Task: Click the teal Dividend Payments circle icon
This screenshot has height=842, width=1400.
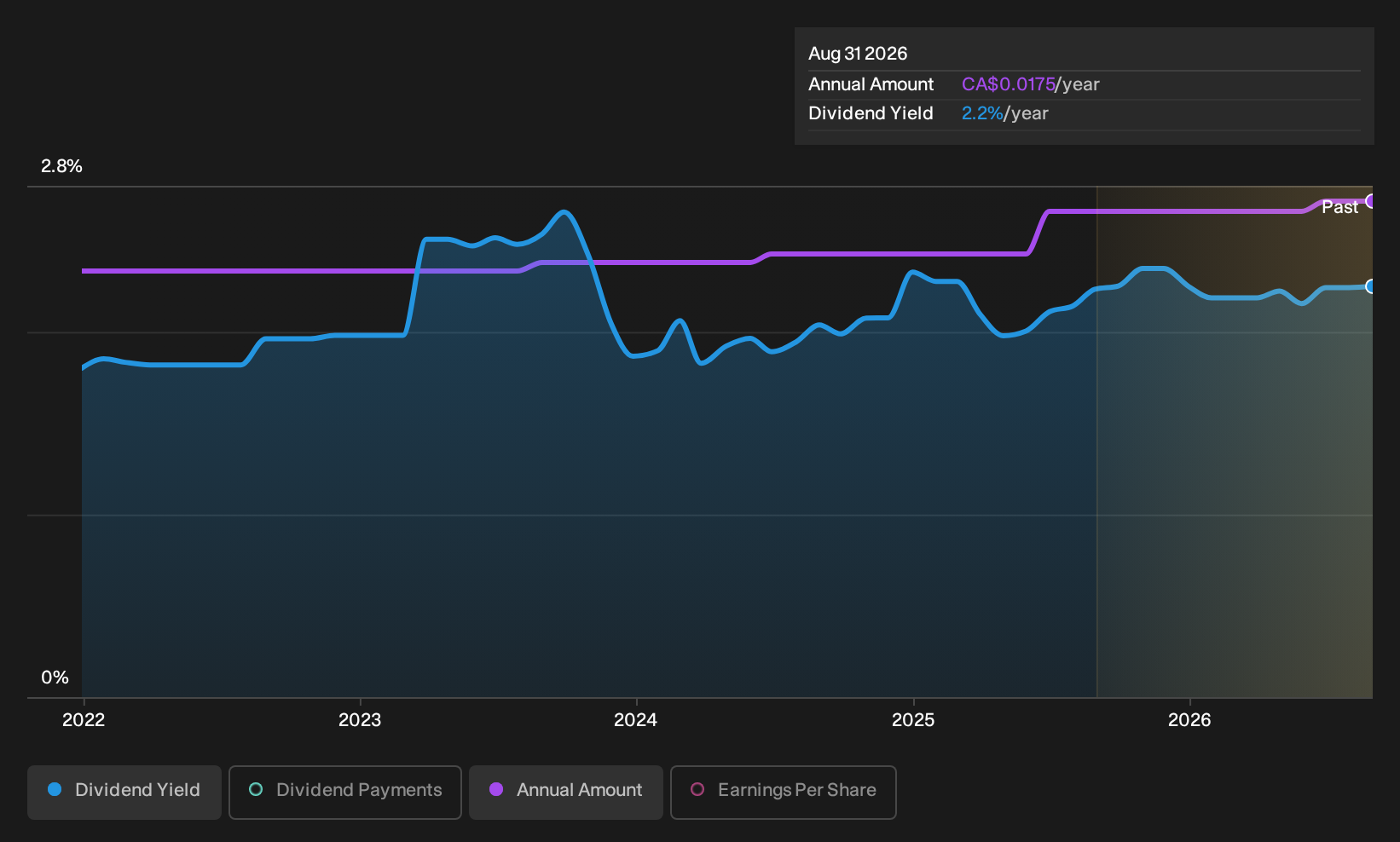Action: pos(256,789)
